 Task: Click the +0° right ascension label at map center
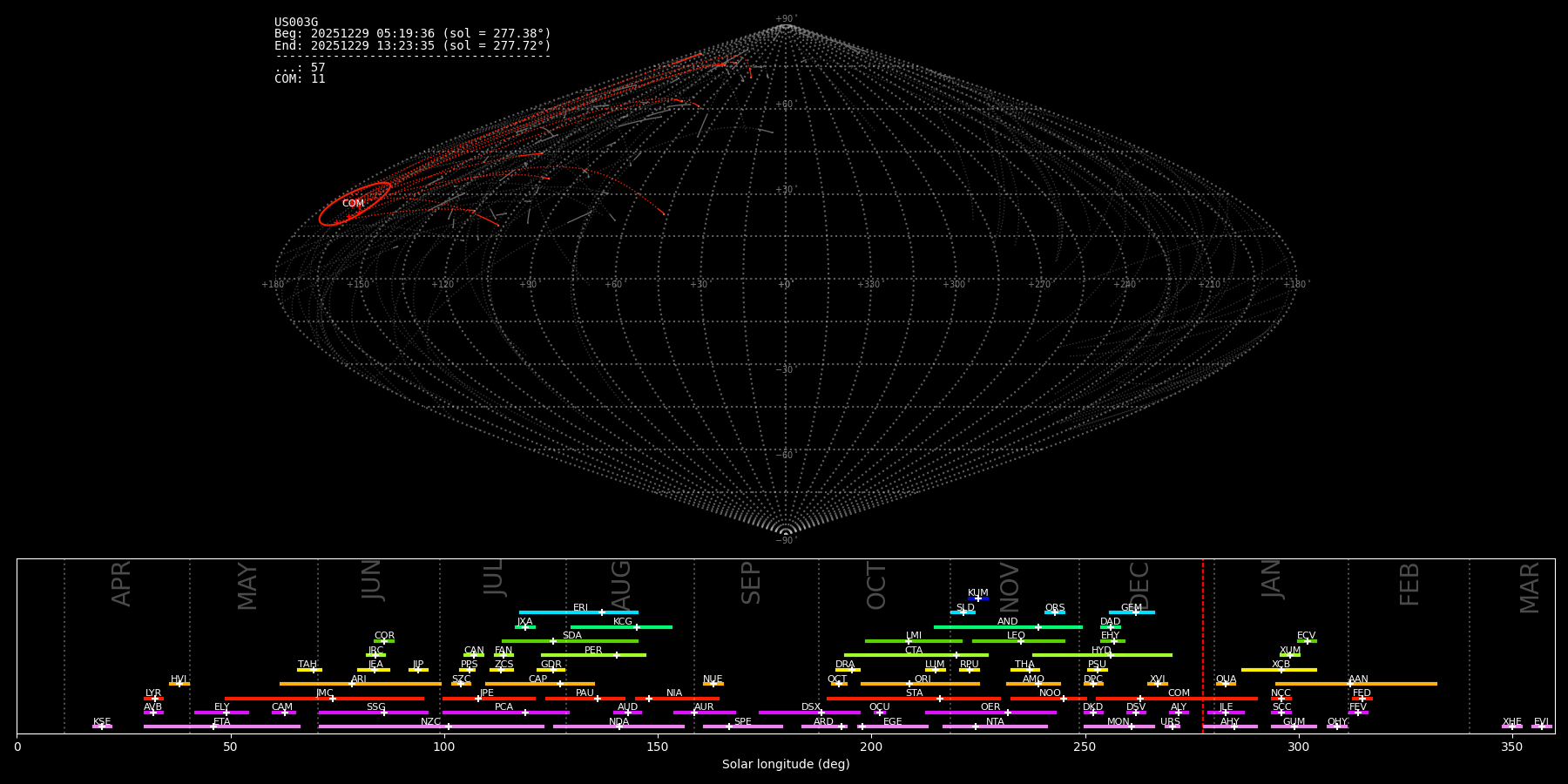pyautogui.click(x=786, y=285)
